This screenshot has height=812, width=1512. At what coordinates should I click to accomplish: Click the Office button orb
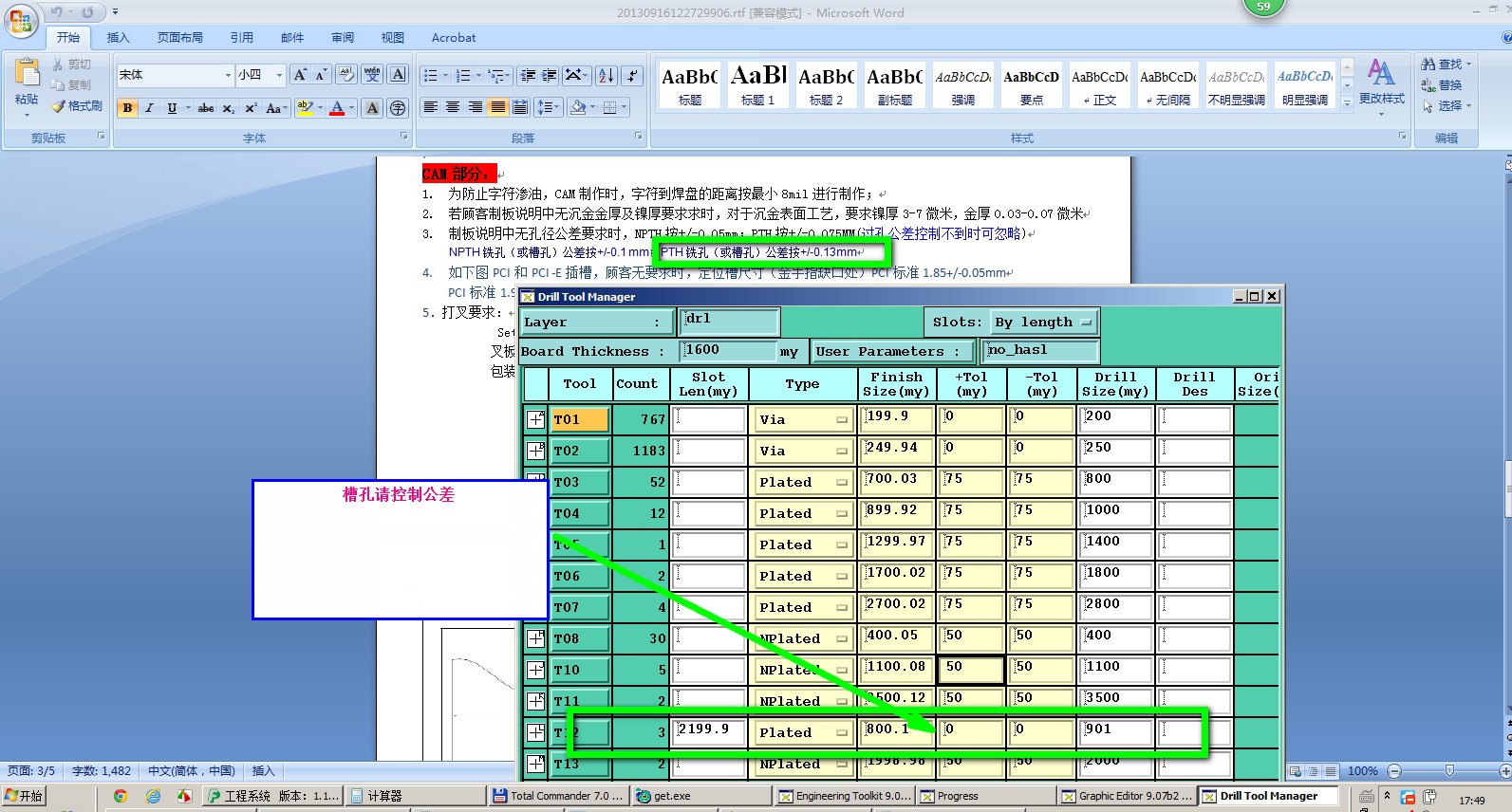pyautogui.click(x=21, y=20)
